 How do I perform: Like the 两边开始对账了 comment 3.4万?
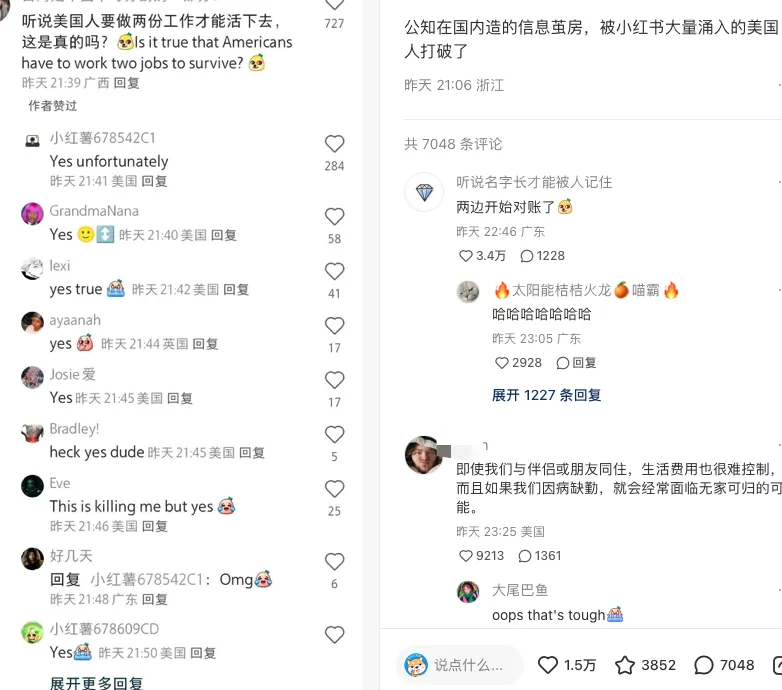(465, 256)
